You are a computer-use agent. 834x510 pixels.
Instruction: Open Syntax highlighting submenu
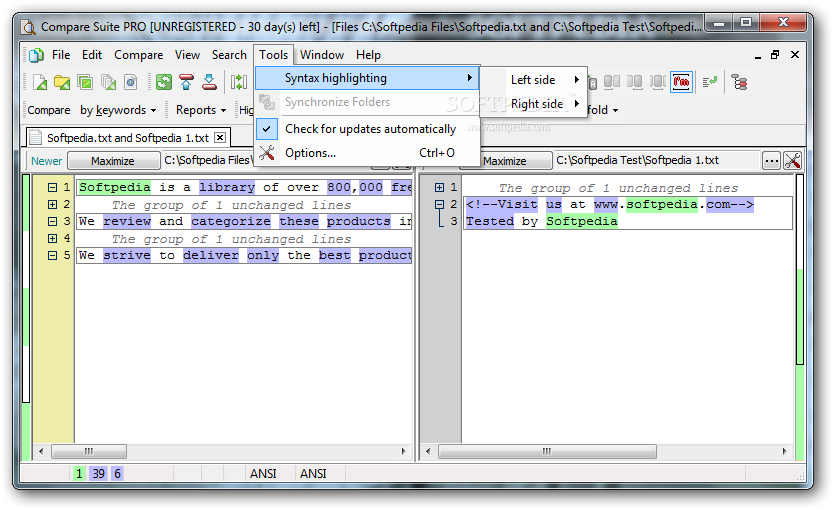(x=367, y=78)
